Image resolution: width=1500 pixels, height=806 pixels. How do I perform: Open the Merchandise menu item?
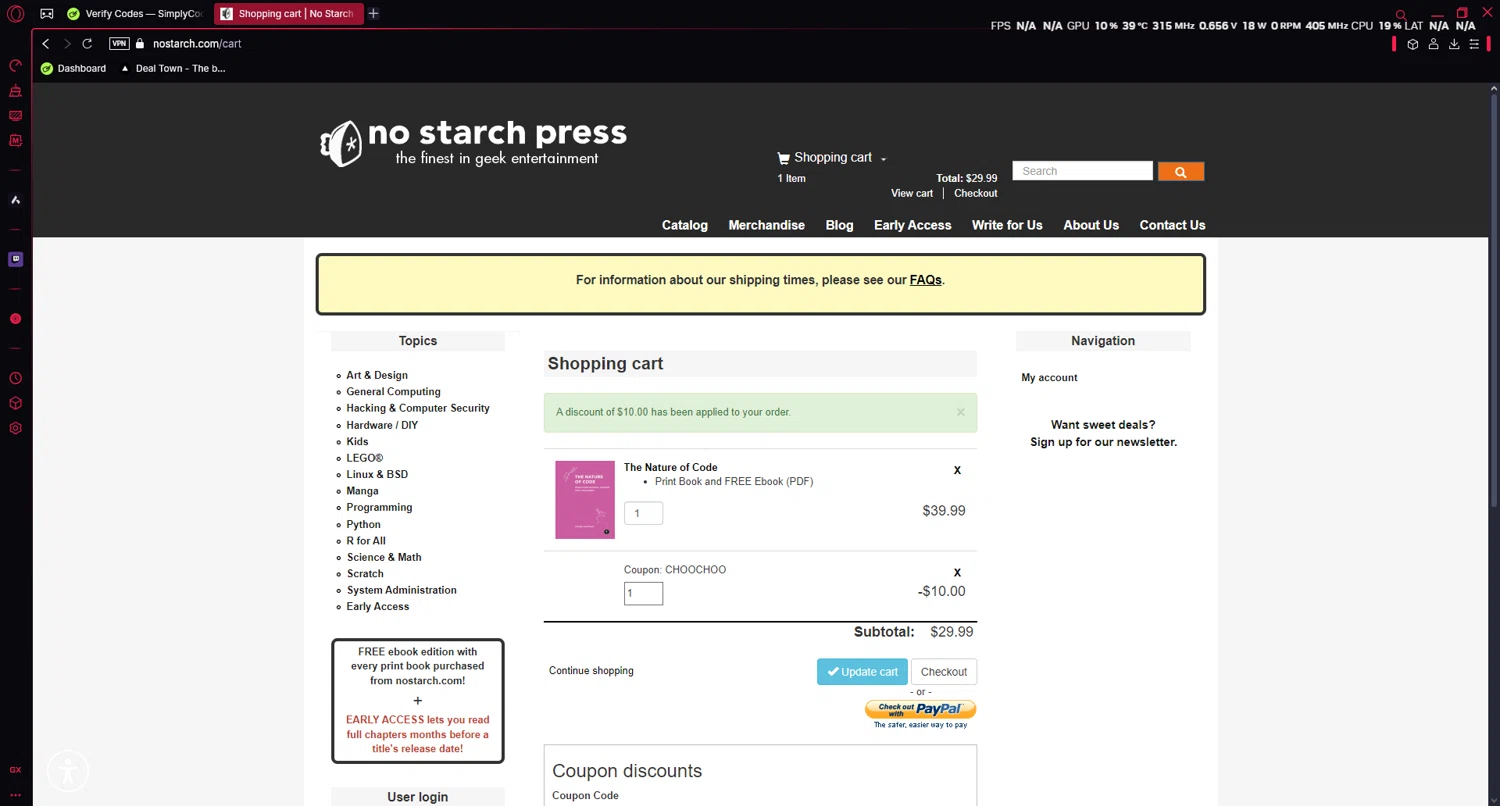coord(766,225)
